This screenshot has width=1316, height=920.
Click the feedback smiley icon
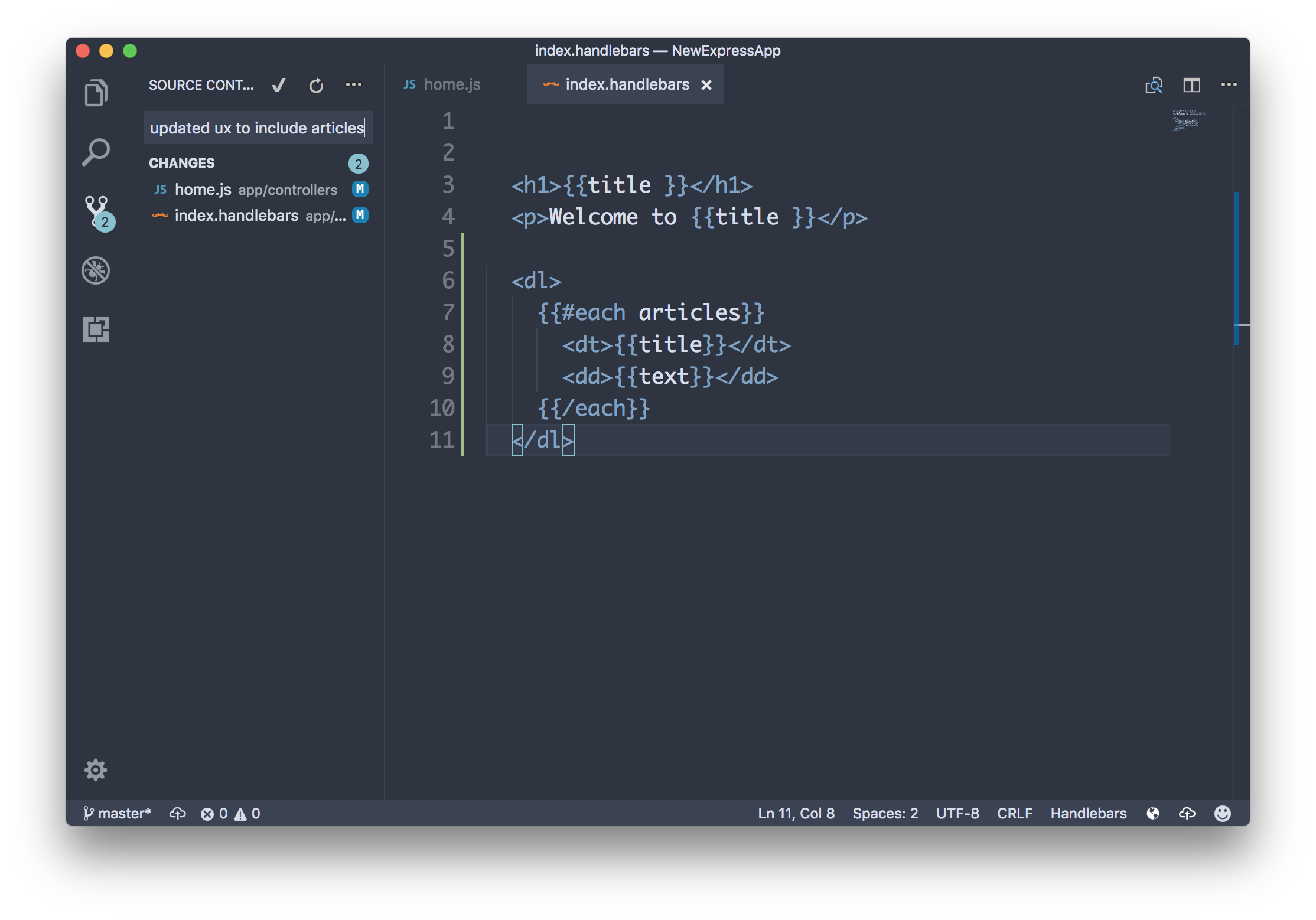click(1223, 813)
